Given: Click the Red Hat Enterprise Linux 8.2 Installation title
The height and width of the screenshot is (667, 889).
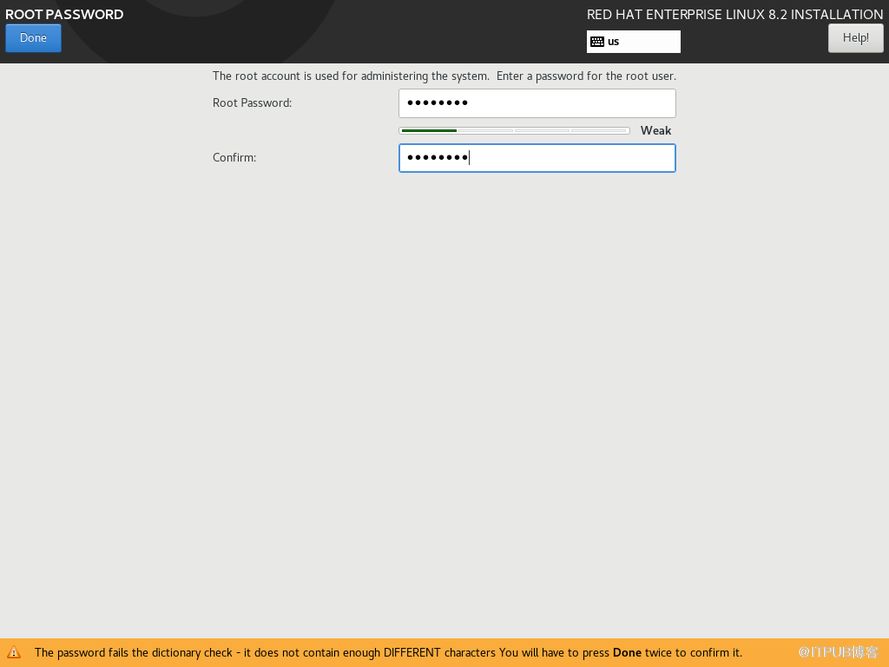Looking at the screenshot, I should point(735,14).
